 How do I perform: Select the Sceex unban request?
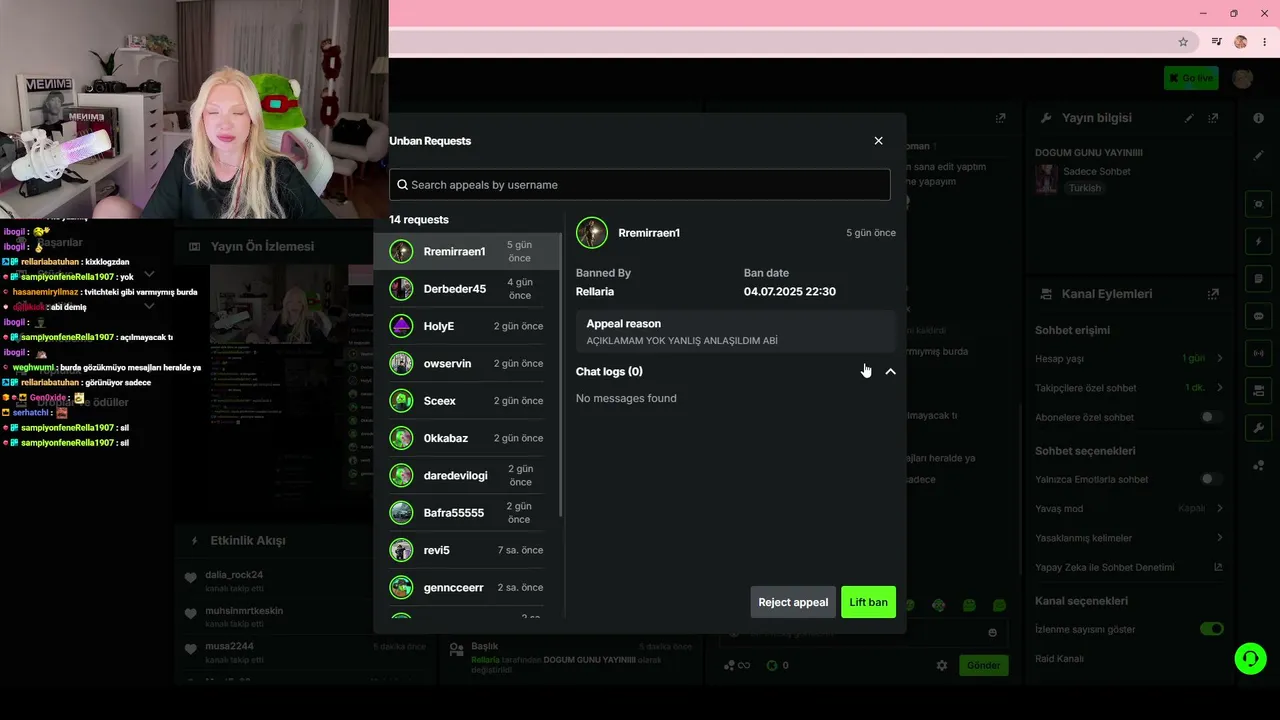[467, 401]
